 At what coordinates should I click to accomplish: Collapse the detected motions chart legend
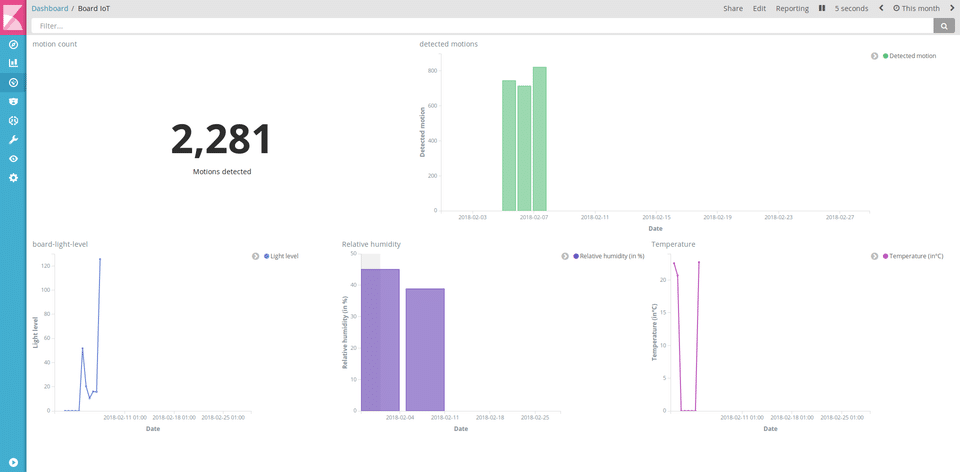point(874,56)
